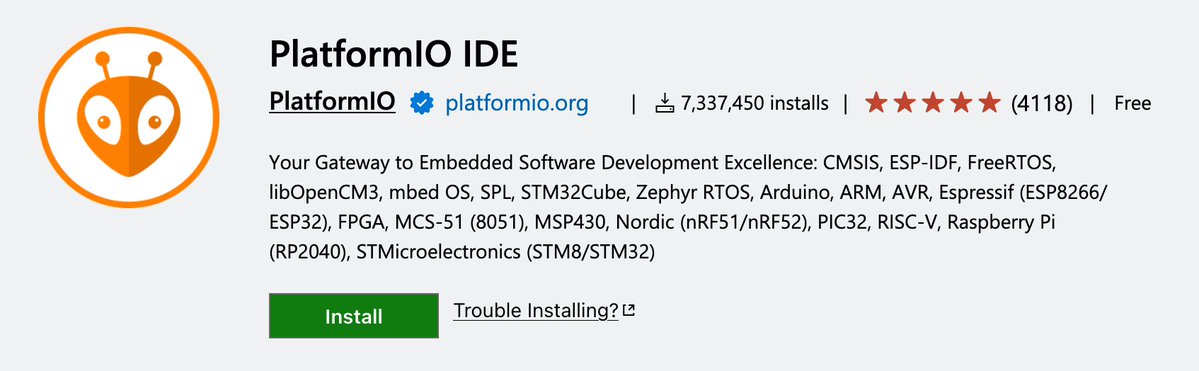Click the Free price label
The image size is (1199, 371).
[x=1132, y=103]
